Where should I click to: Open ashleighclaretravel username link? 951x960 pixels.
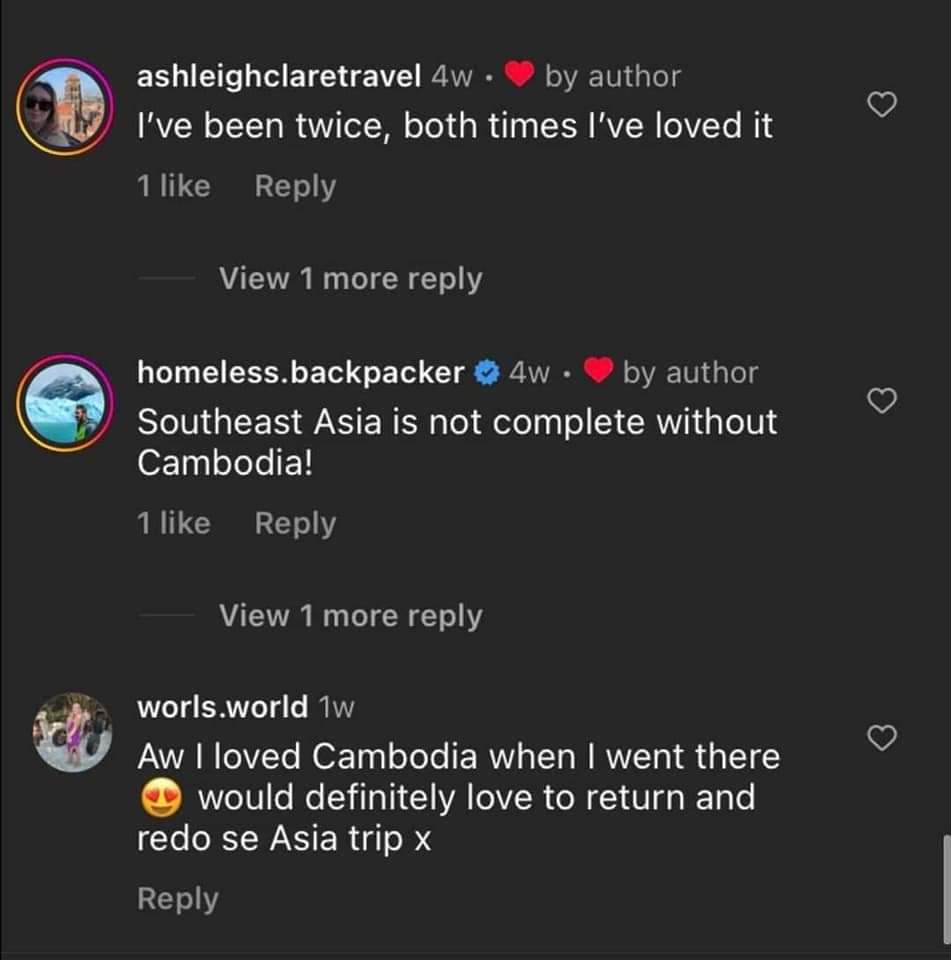[x=278, y=76]
